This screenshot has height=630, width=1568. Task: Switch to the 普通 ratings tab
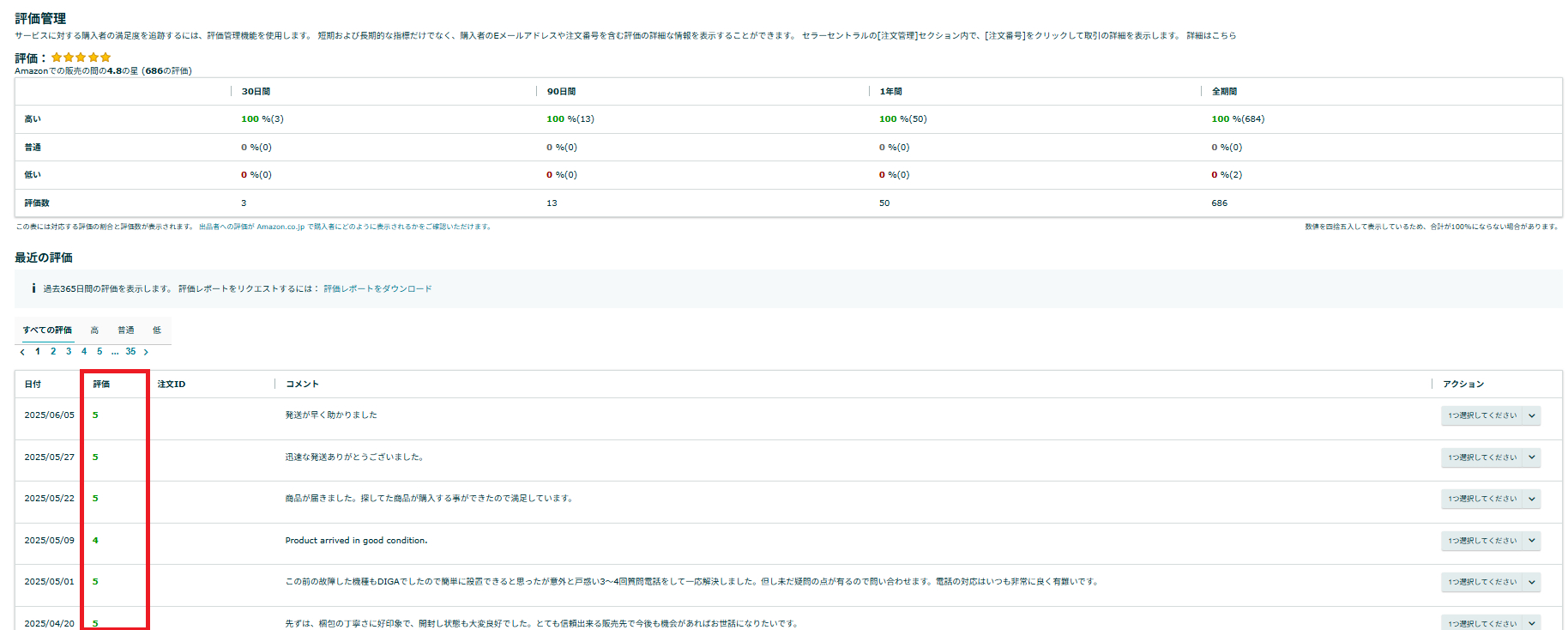(x=126, y=330)
